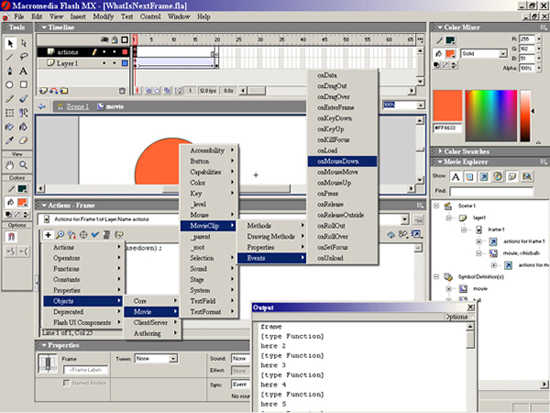The width and height of the screenshot is (550, 413).
Task: Click the Frame Label input field
Action: coord(86,370)
